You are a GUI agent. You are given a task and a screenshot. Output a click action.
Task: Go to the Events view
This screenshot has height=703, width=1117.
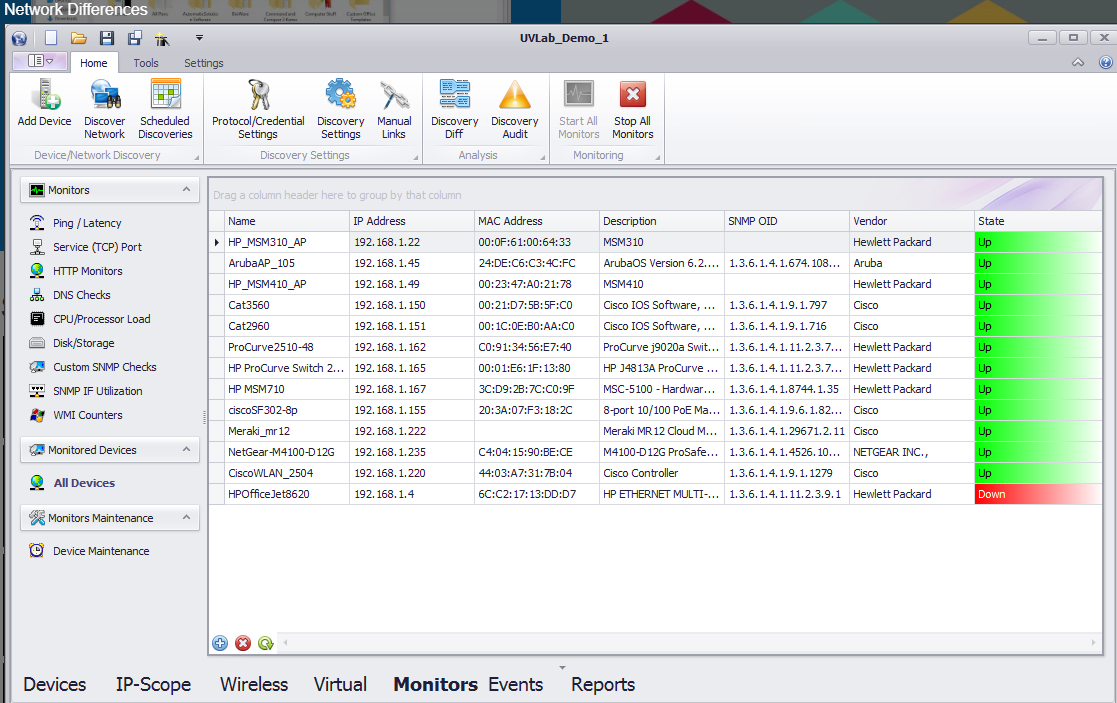coord(516,684)
